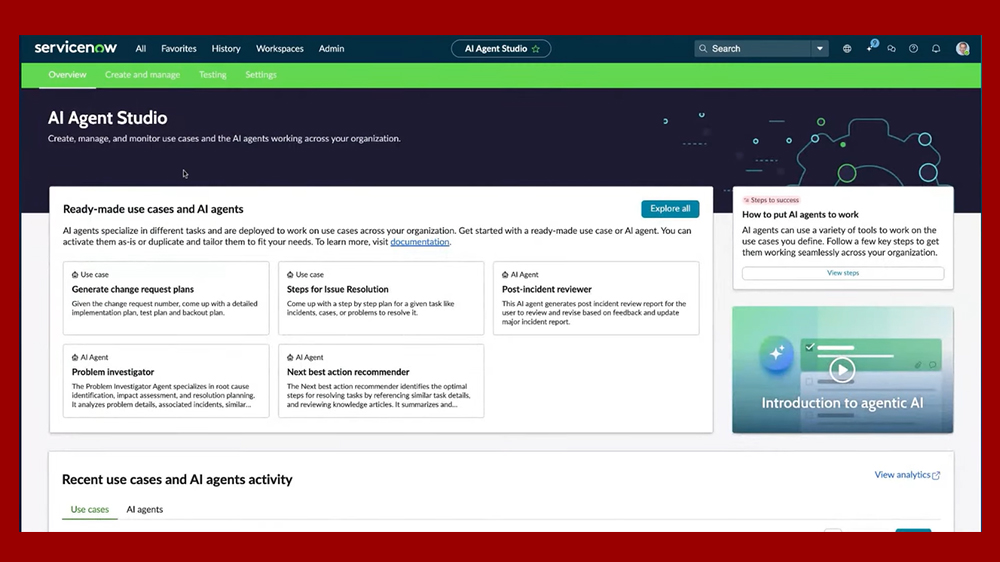The height and width of the screenshot is (562, 1000).
Task: Open the documentation link
Action: click(419, 242)
